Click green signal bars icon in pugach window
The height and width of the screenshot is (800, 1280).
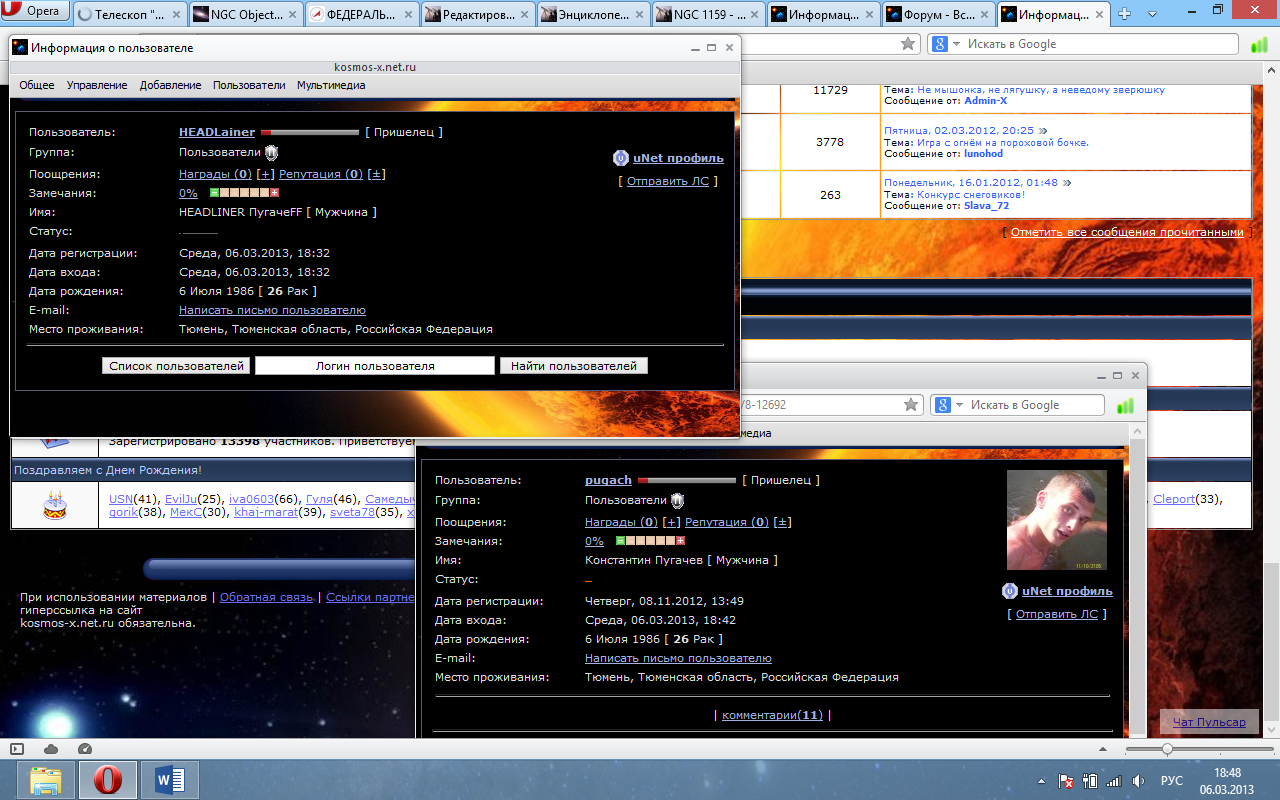coord(1125,405)
